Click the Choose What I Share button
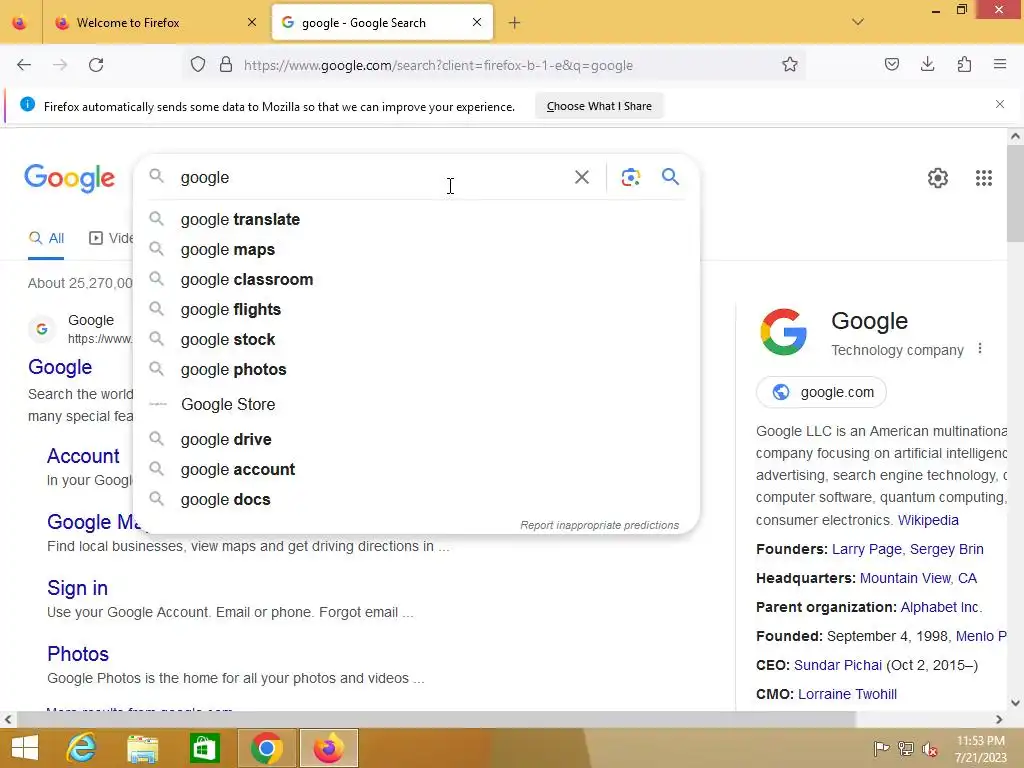The width and height of the screenshot is (1024, 768). click(599, 106)
